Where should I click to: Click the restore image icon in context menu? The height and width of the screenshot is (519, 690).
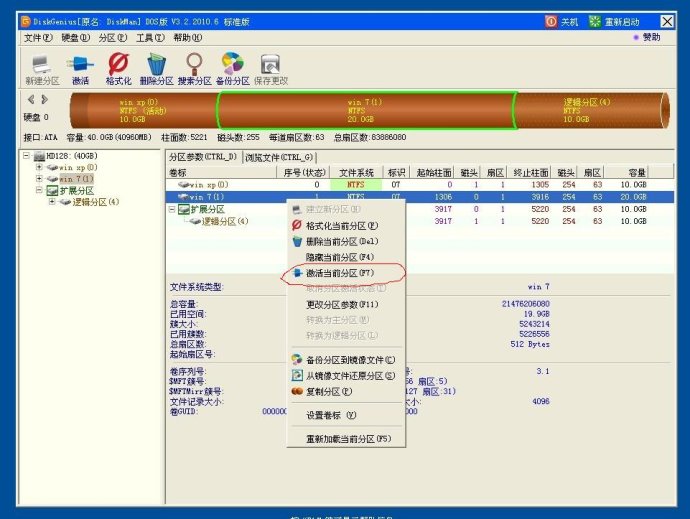point(297,375)
